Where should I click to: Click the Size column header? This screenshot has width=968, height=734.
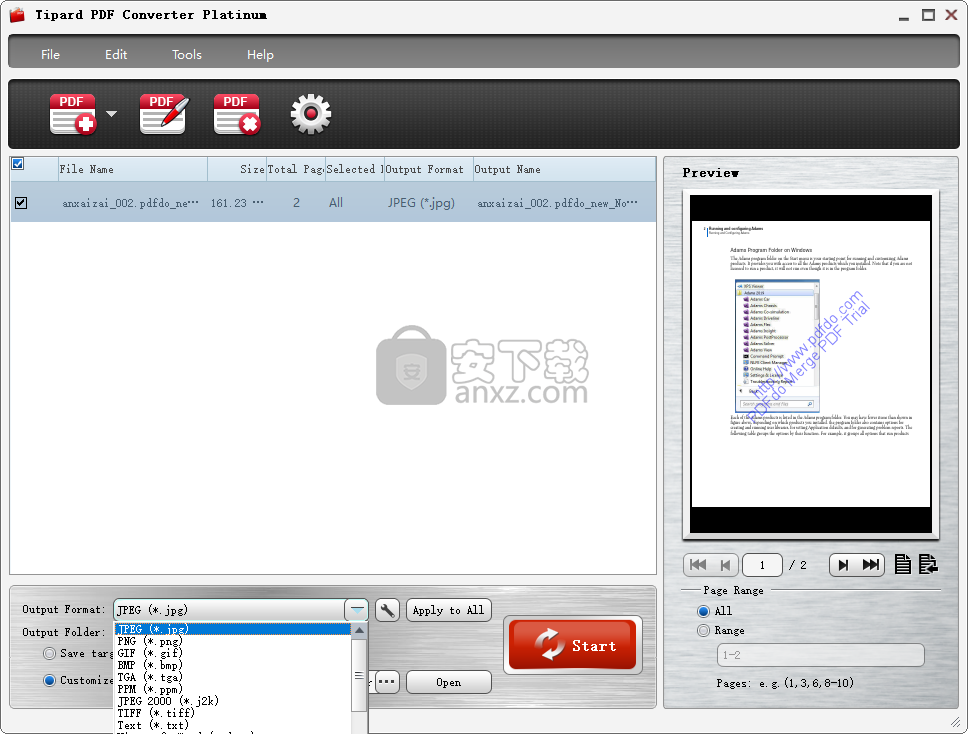pyautogui.click(x=237, y=169)
